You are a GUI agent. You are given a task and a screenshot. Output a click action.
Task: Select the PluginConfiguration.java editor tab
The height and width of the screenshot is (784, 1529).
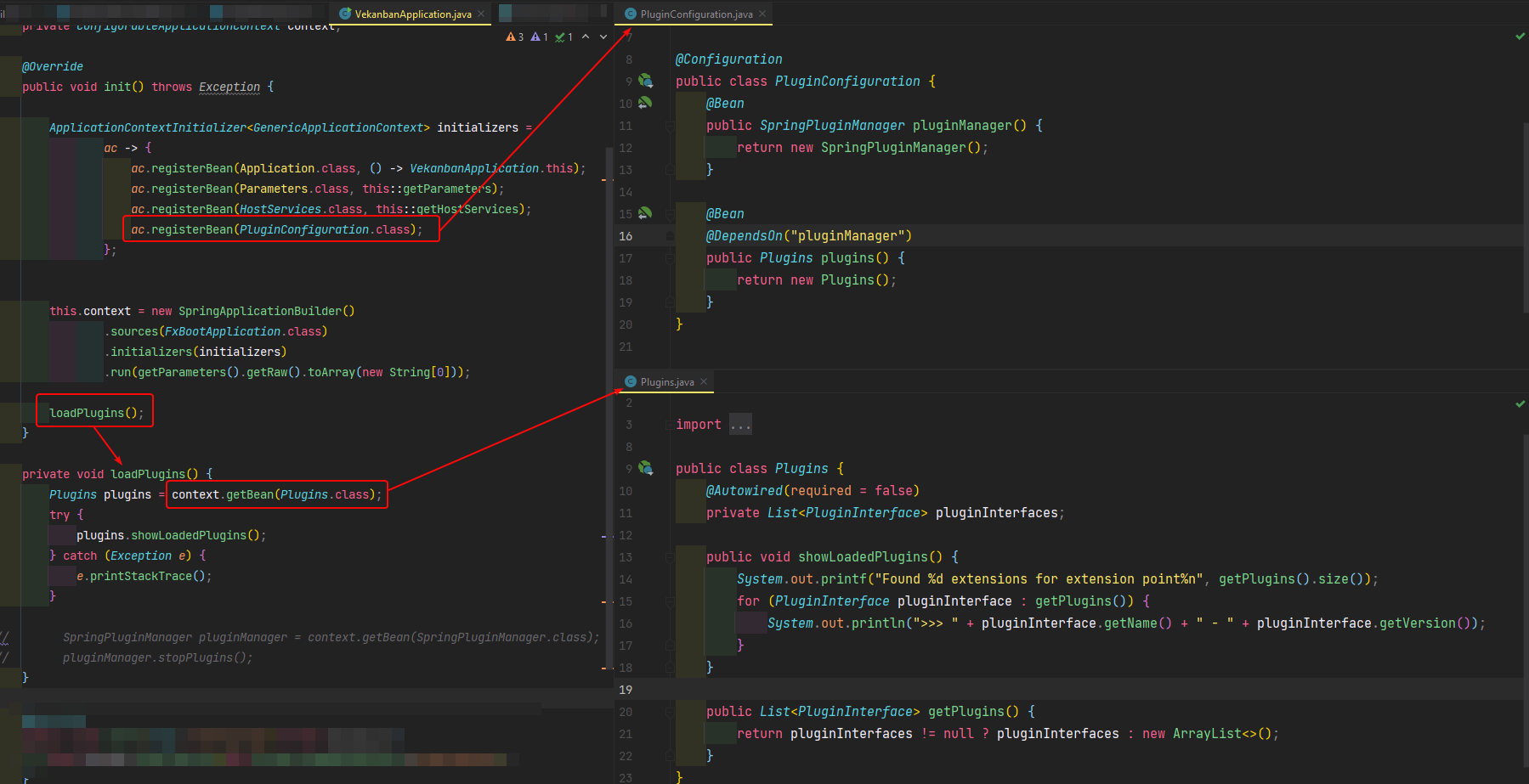696,14
